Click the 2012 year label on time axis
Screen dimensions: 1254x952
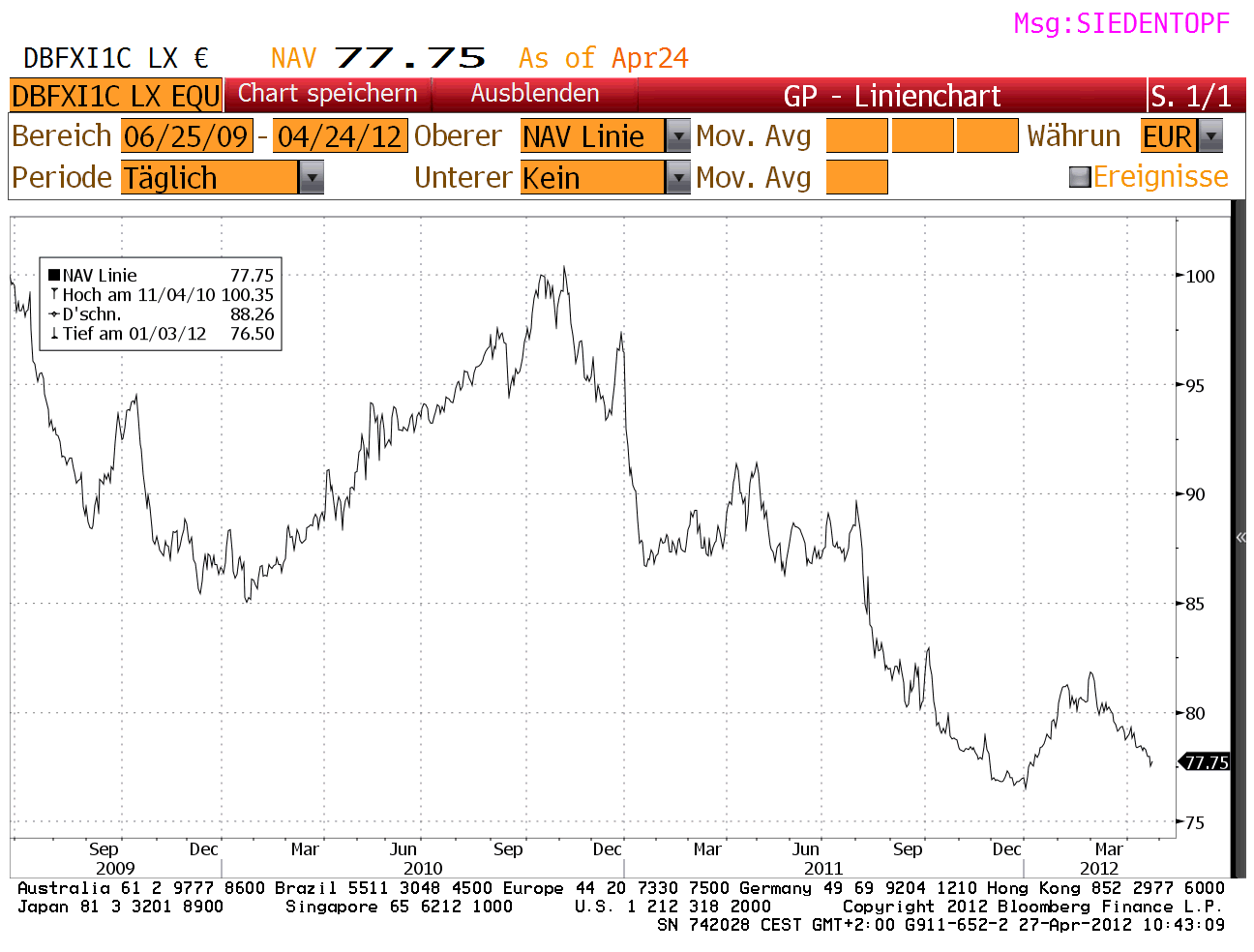point(1099,868)
